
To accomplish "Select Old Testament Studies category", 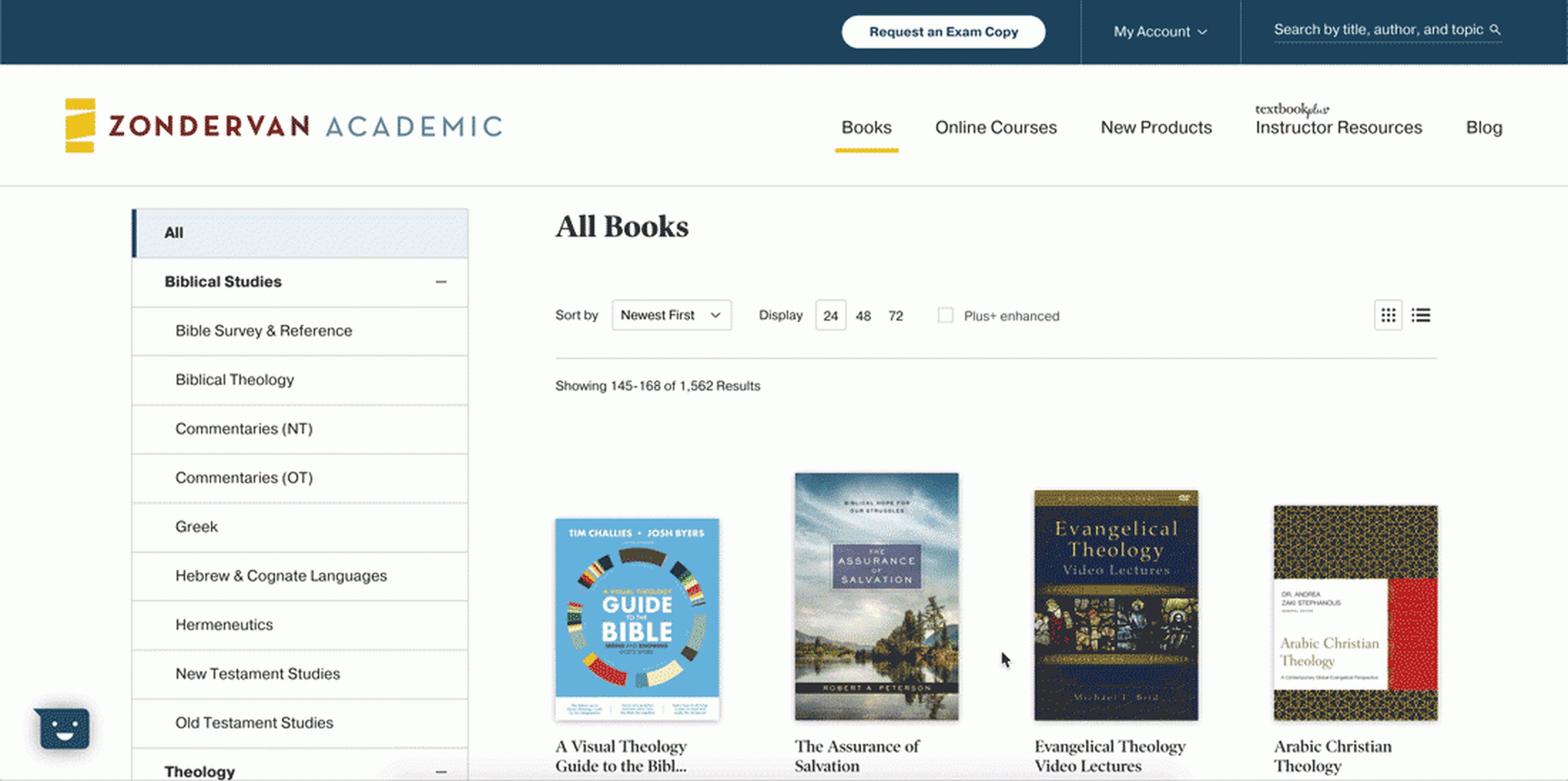I will pyautogui.click(x=300, y=723).
